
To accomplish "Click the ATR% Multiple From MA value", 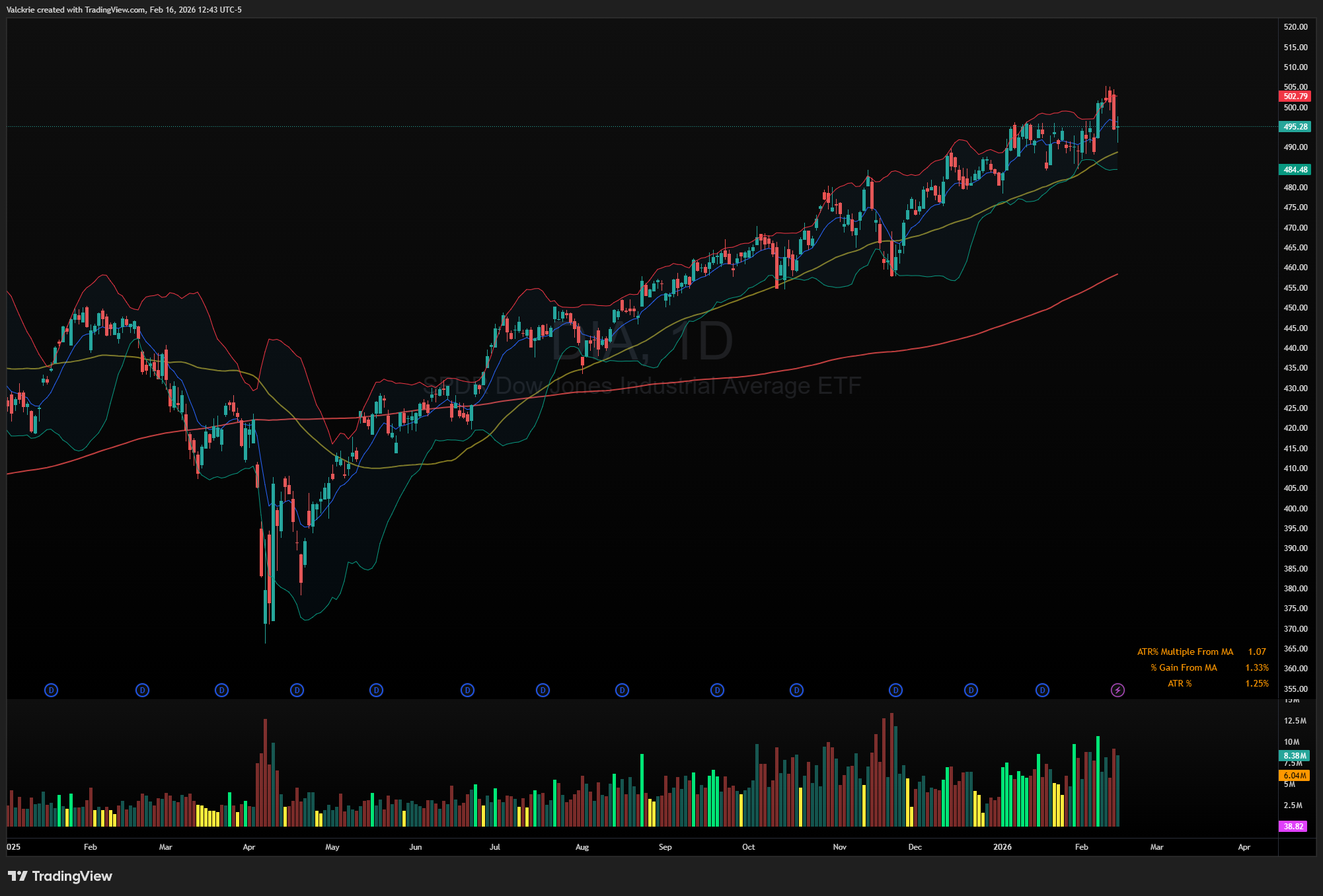I will coord(1256,652).
